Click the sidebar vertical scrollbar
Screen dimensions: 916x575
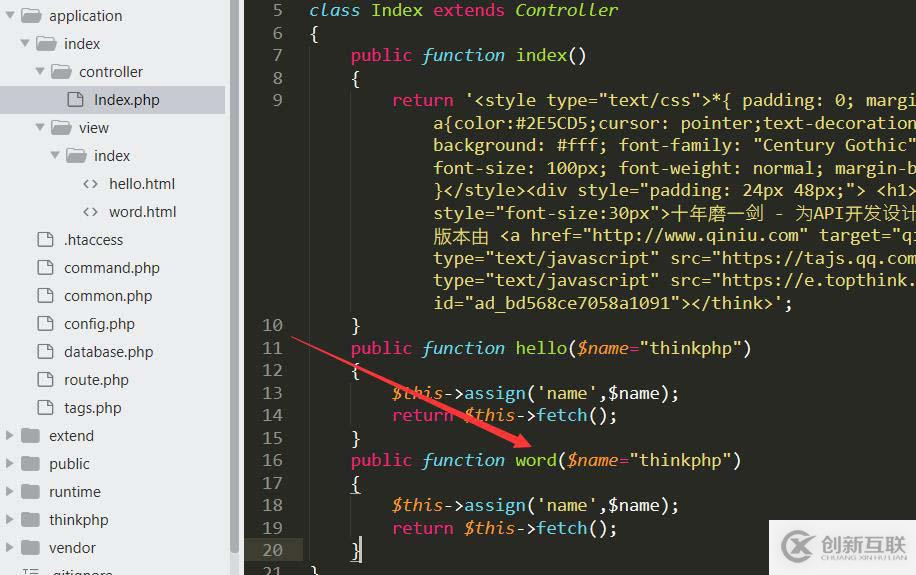pyautogui.click(x=234, y=275)
